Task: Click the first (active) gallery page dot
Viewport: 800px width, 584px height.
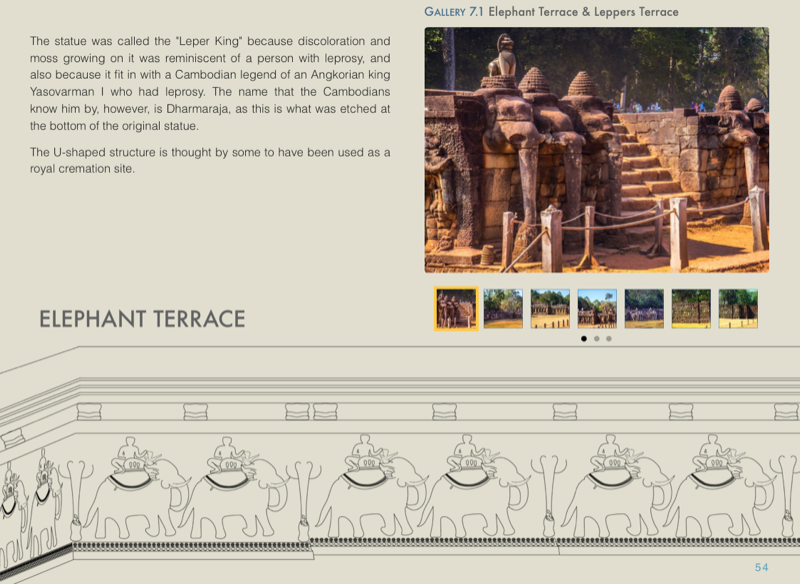Action: [x=584, y=339]
